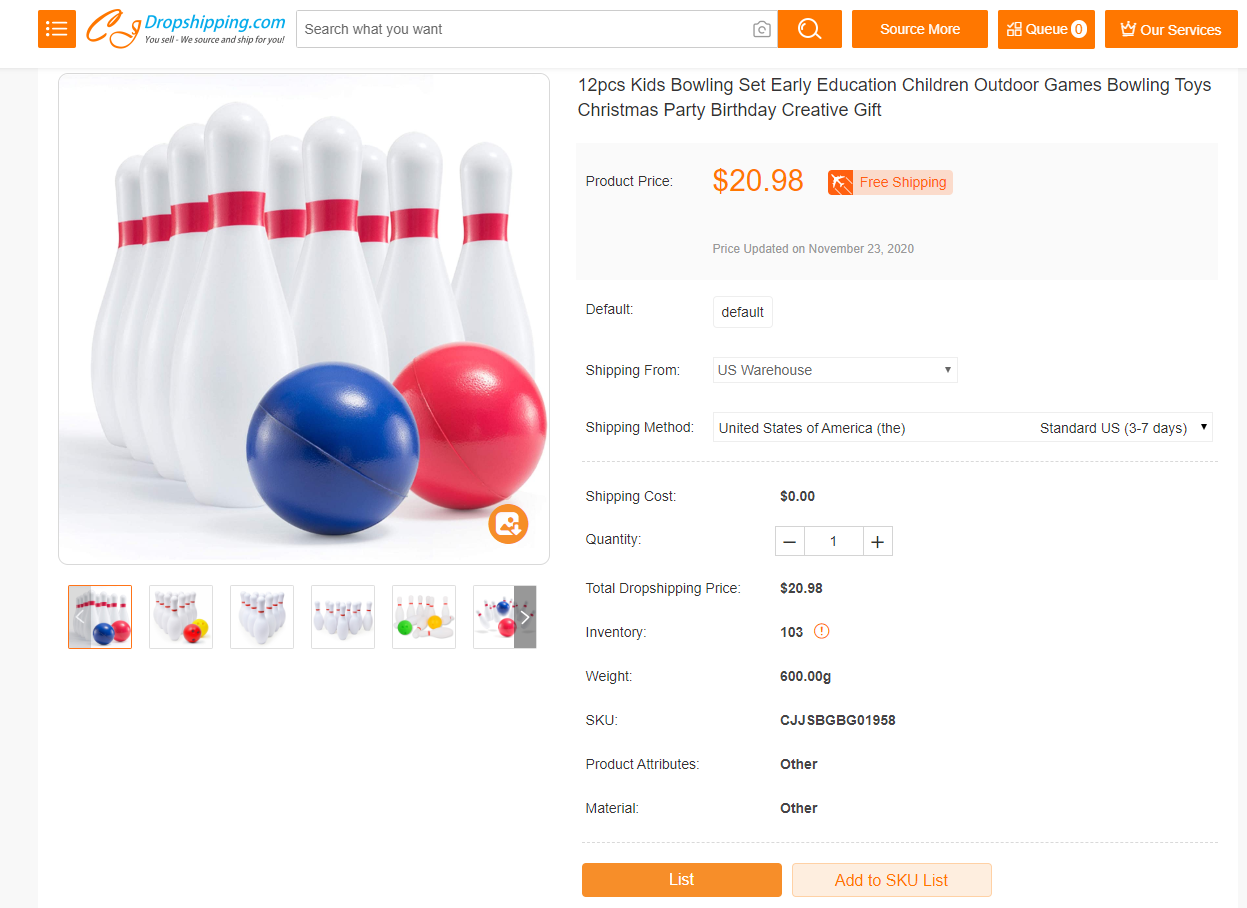
Task: Show next thumbnails with right arrow
Action: pos(525,617)
